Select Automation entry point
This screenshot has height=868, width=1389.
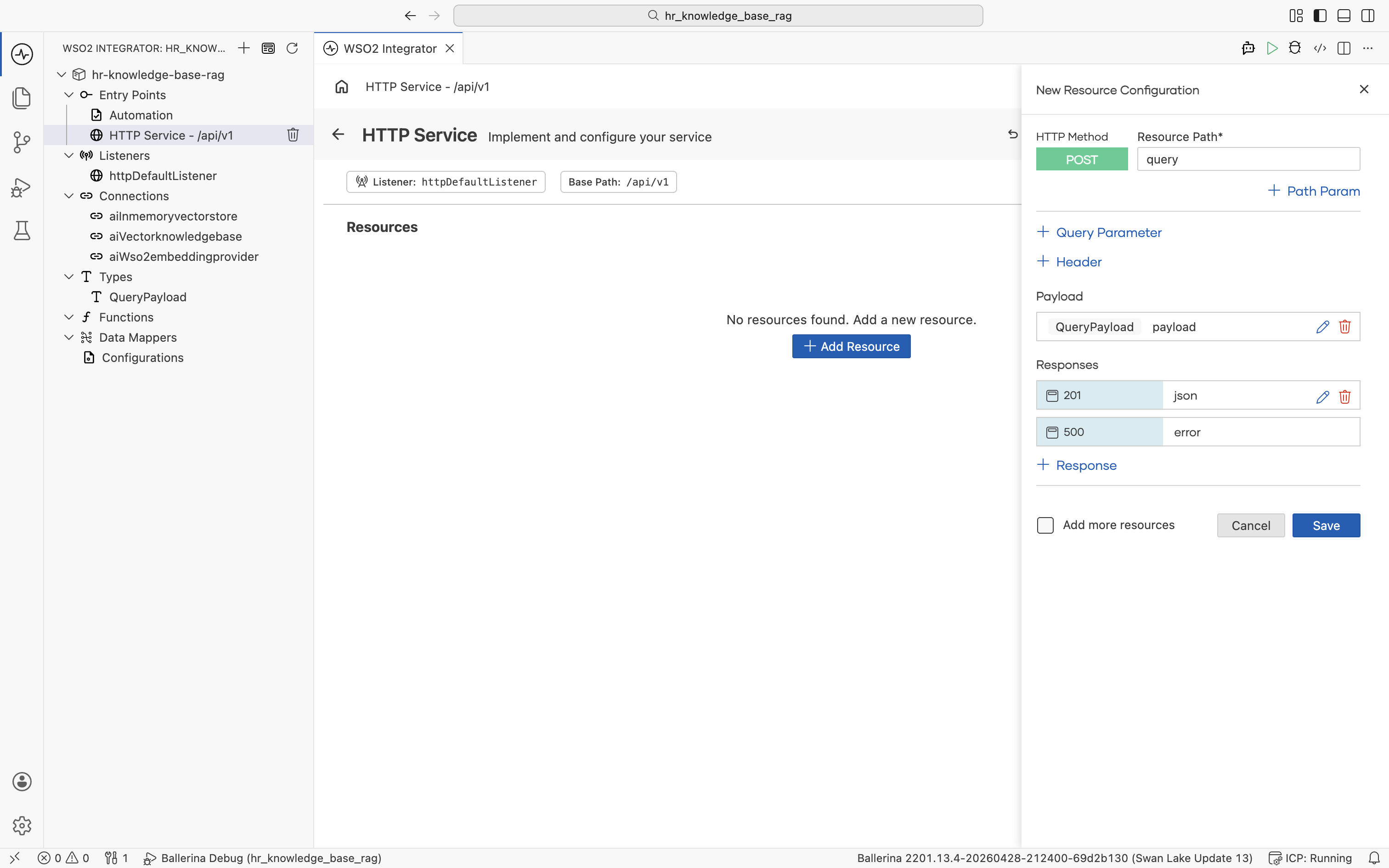click(141, 115)
